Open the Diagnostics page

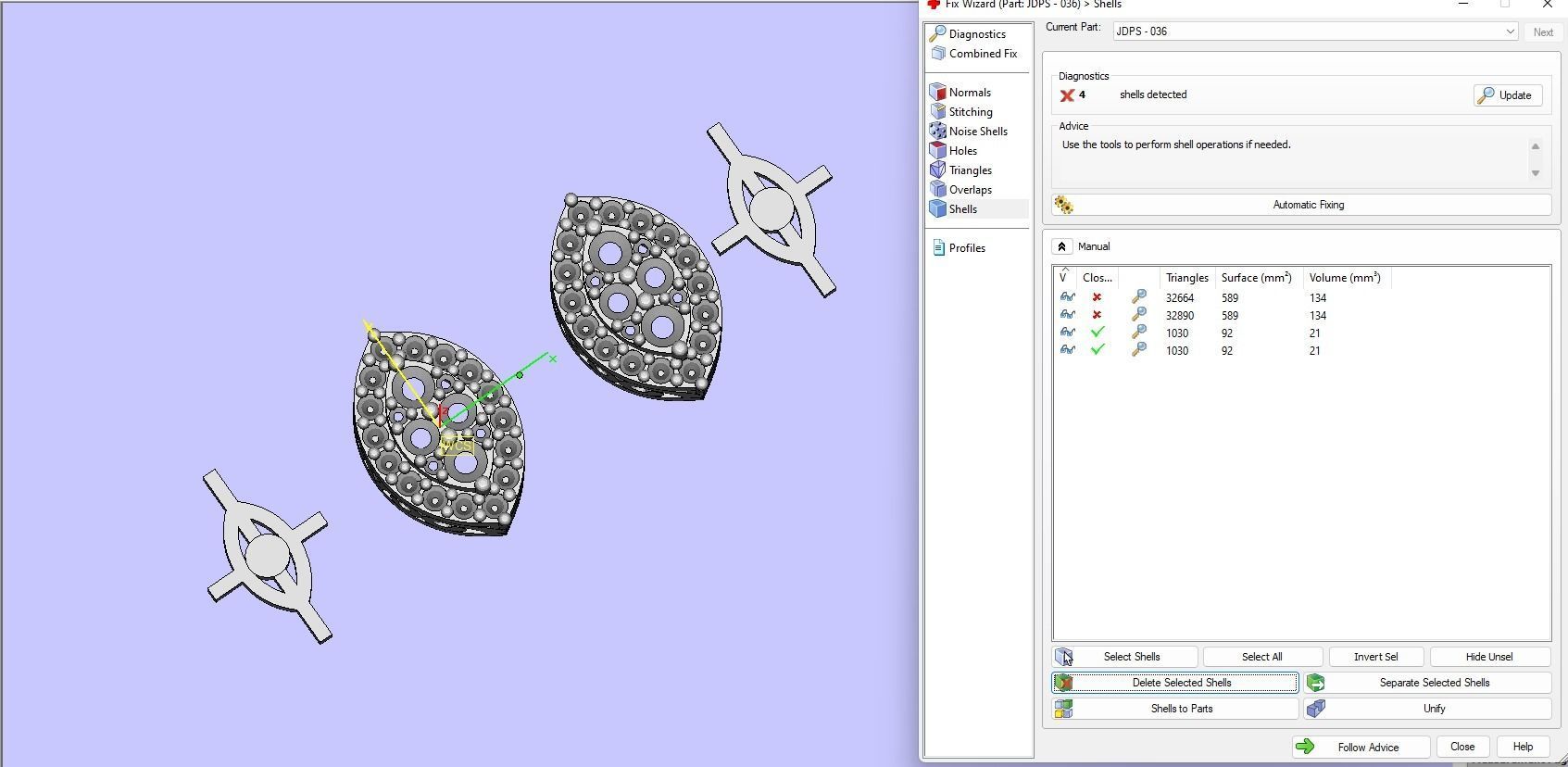968,34
